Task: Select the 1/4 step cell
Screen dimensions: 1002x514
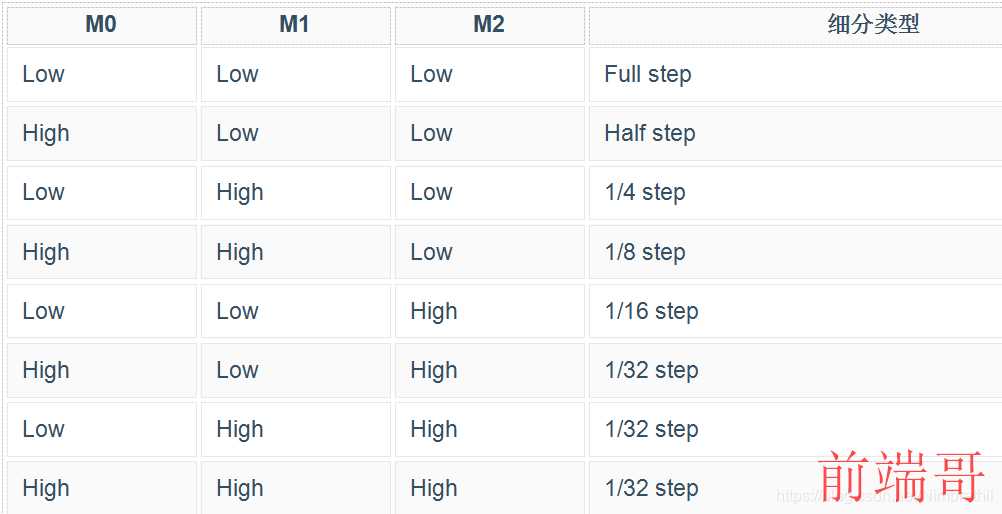Action: (x=796, y=192)
